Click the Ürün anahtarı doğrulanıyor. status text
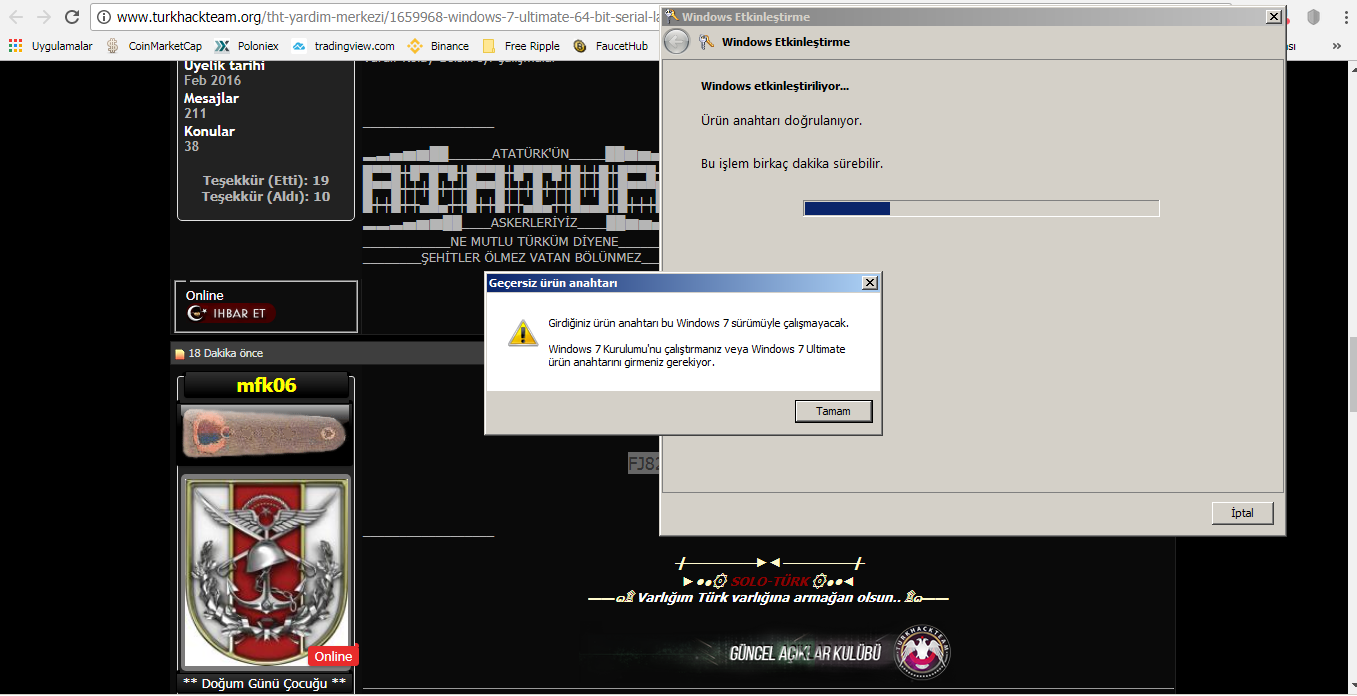Viewport: 1357px width, 696px height. 781,121
